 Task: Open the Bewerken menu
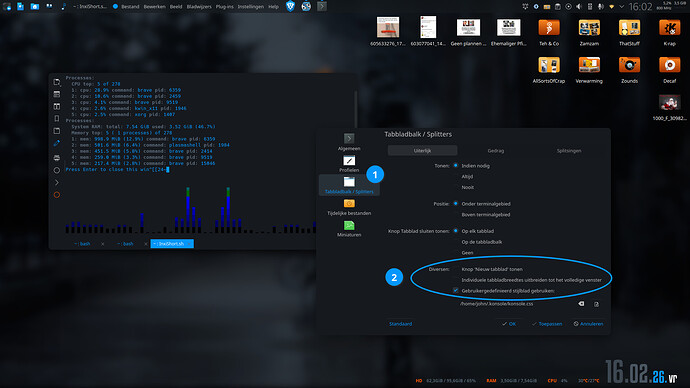click(x=154, y=7)
